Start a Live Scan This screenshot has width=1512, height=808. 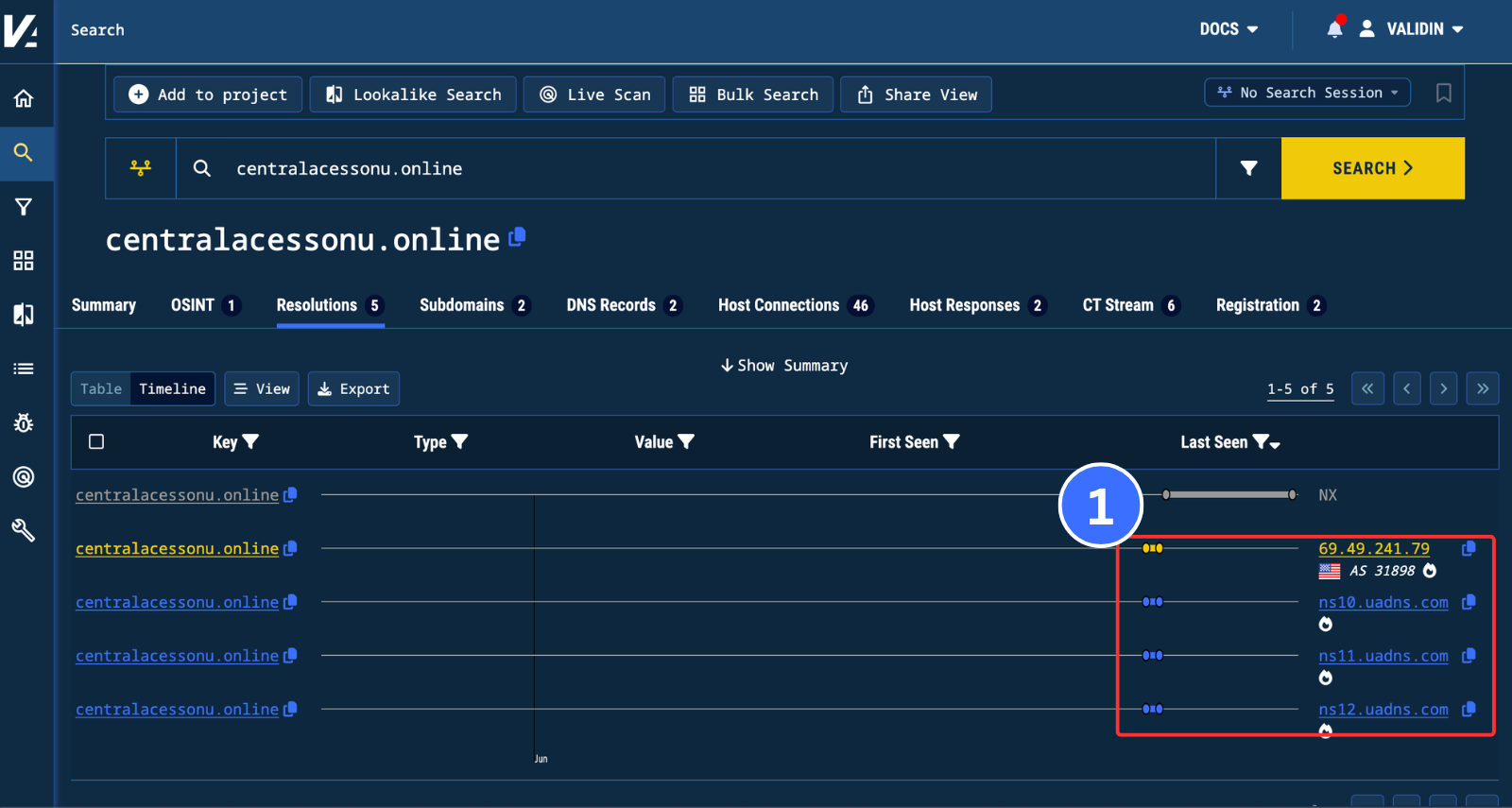594,95
